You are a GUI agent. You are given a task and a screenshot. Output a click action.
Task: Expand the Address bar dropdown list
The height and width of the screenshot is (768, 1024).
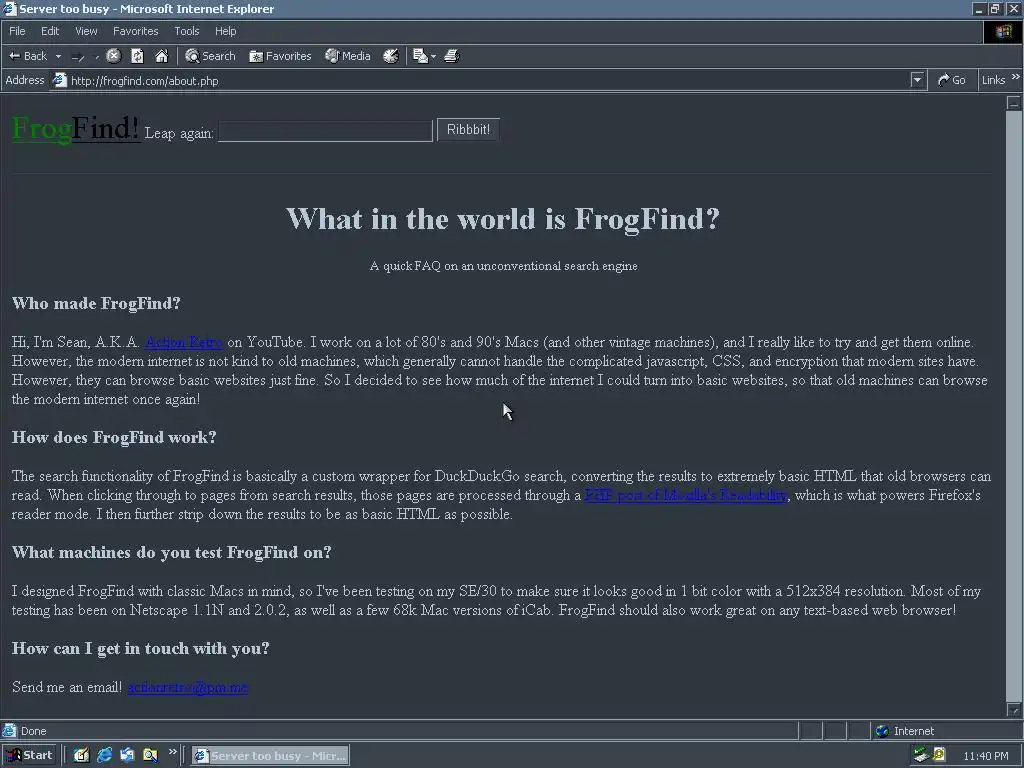coord(917,80)
